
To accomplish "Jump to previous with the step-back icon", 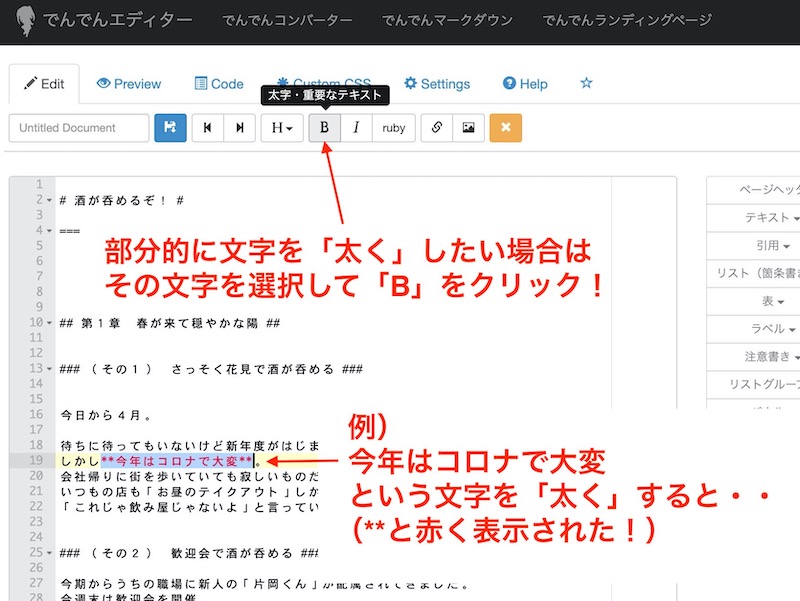I will 207,128.
